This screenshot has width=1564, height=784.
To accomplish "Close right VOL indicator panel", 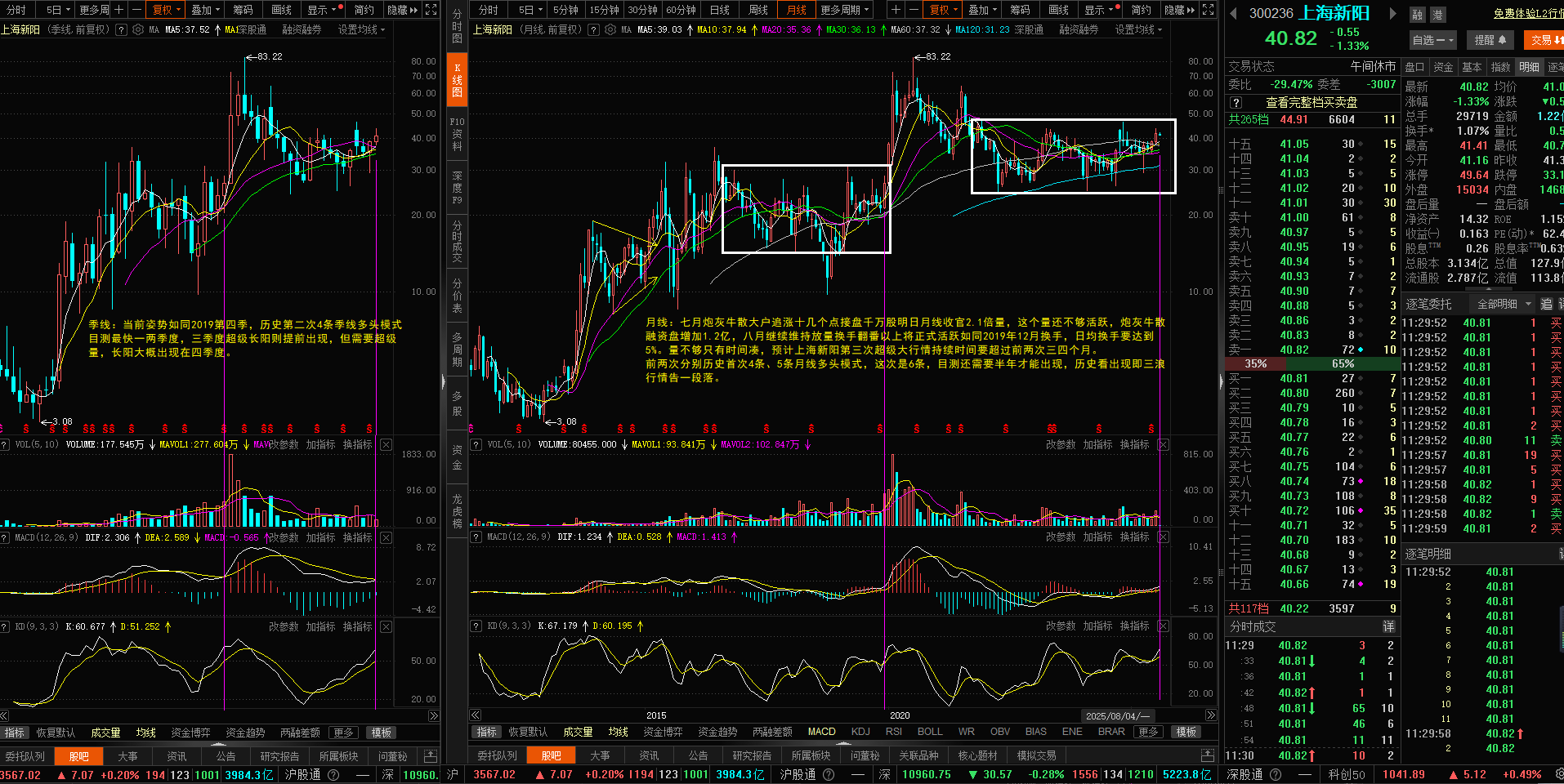I will click(1164, 444).
